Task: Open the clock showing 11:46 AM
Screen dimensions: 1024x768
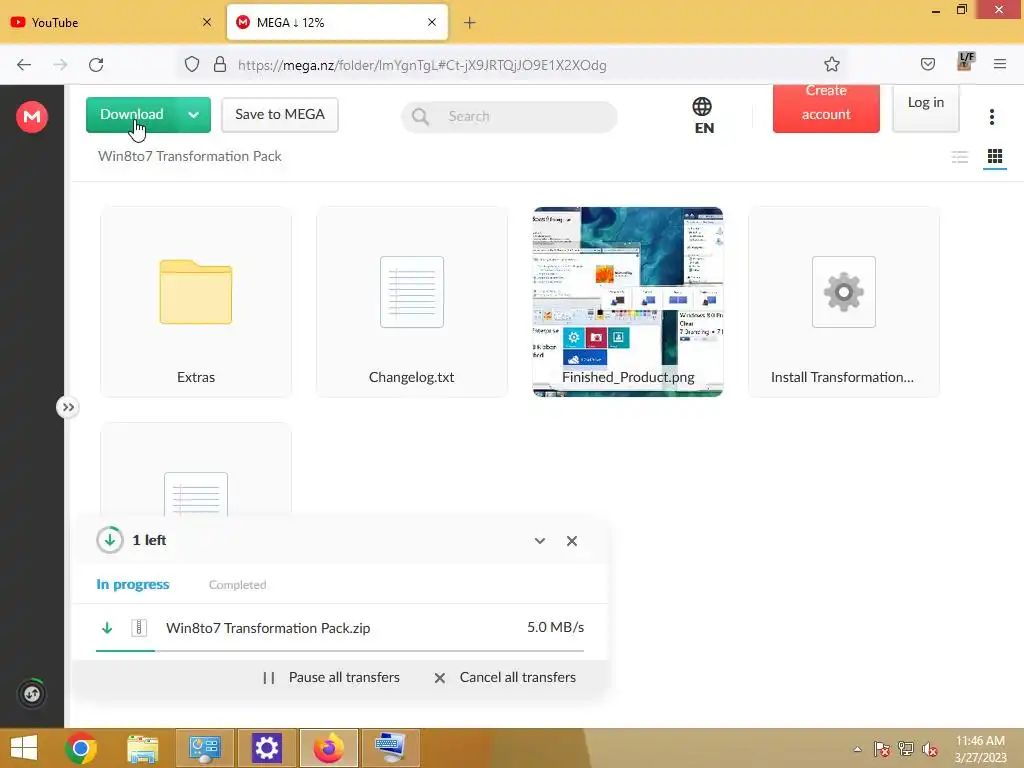Action: (x=980, y=748)
